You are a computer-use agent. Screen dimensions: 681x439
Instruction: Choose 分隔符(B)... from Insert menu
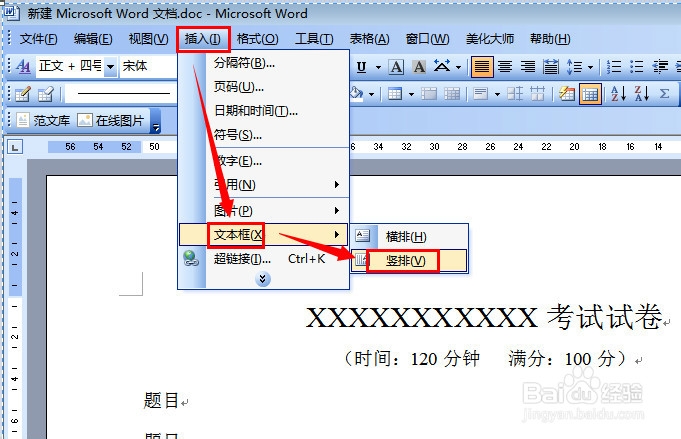tap(264, 63)
